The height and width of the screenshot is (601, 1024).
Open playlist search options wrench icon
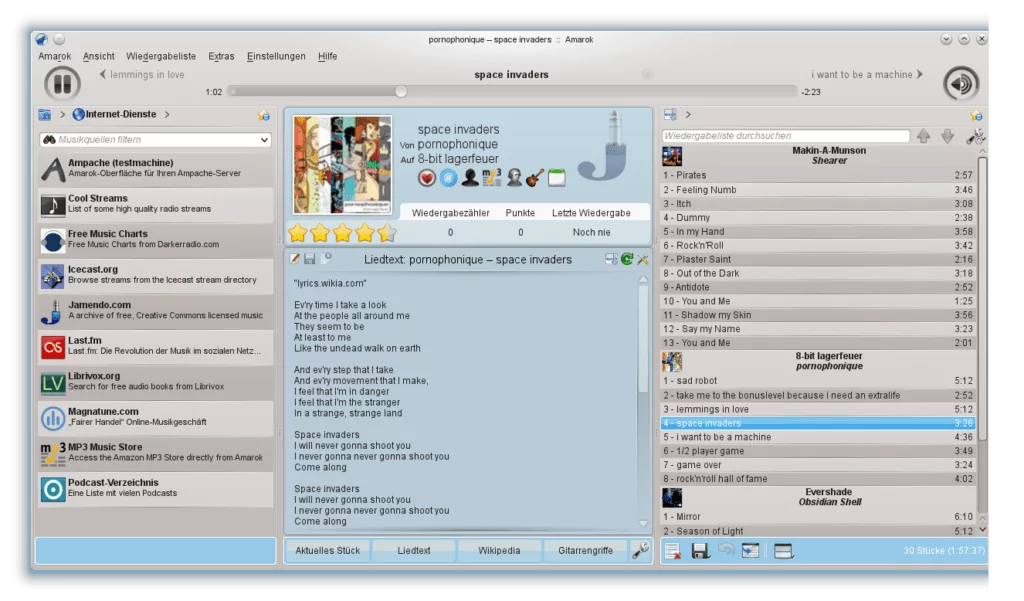coord(976,136)
